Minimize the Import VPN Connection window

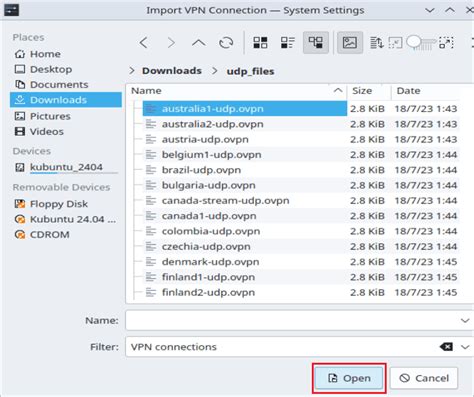click(430, 10)
